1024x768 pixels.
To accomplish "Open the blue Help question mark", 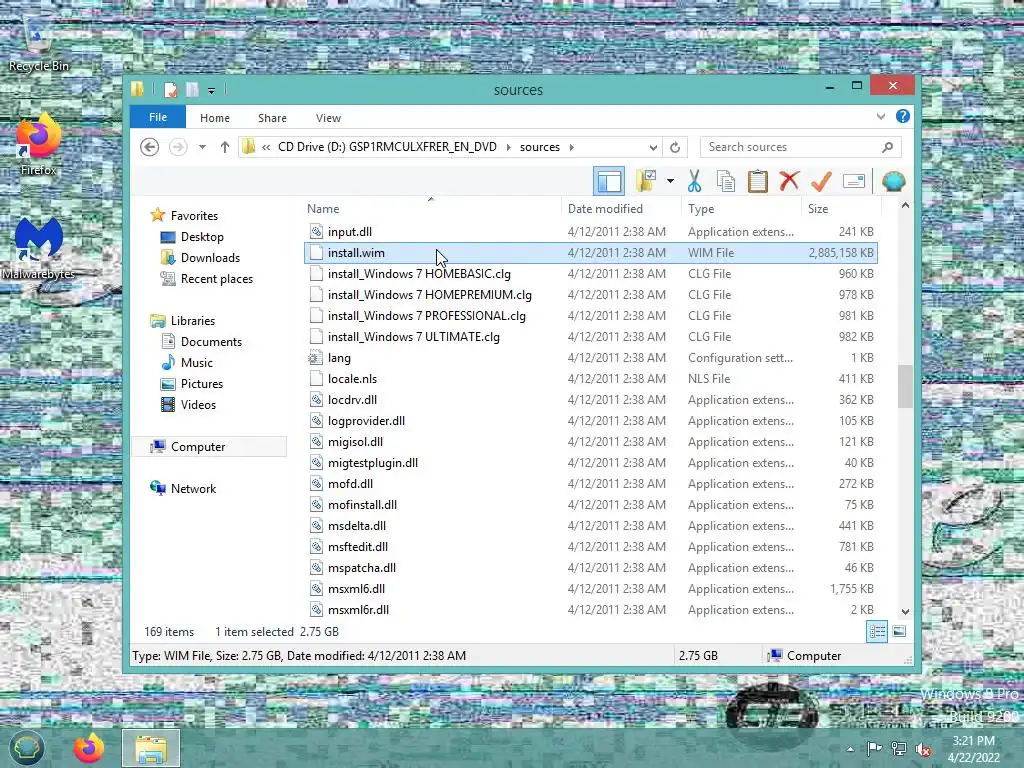I will 903,116.
